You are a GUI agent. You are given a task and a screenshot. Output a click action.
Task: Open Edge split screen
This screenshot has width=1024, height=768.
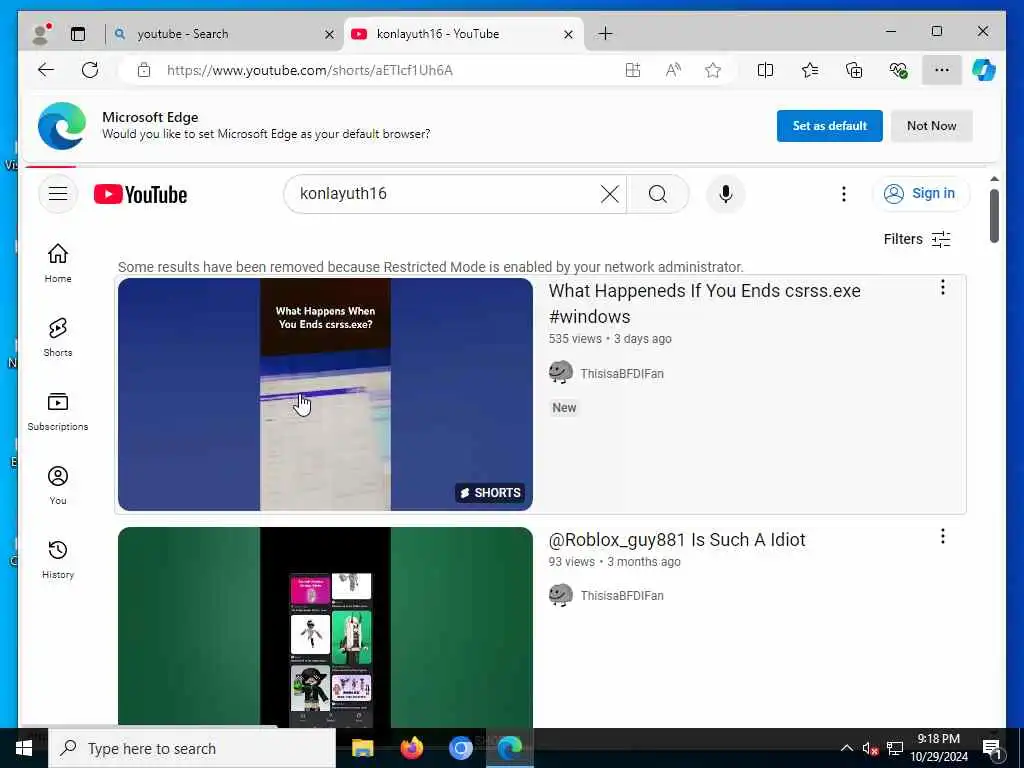pyautogui.click(x=765, y=70)
